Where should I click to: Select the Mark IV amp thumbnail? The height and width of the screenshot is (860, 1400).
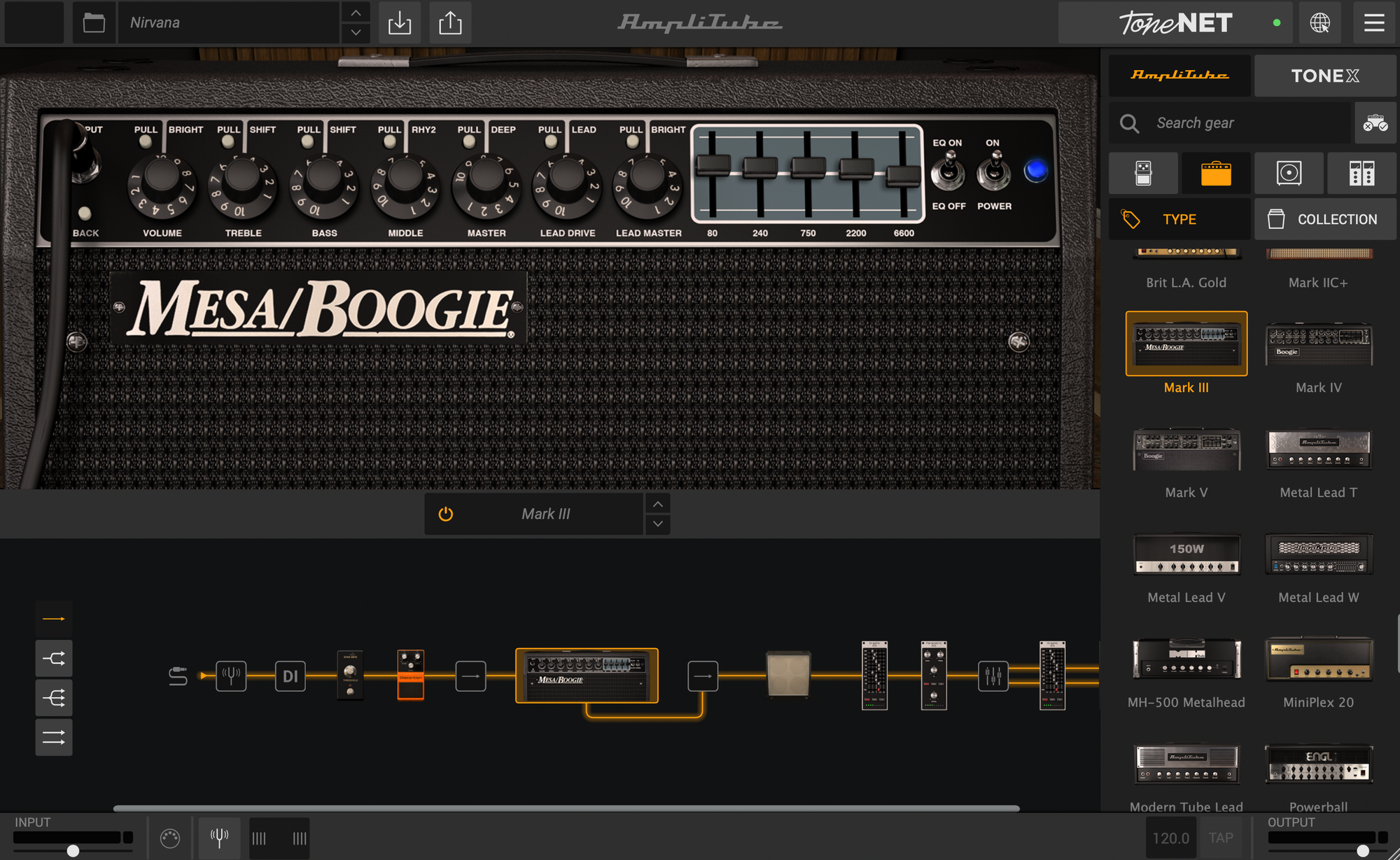pyautogui.click(x=1318, y=344)
